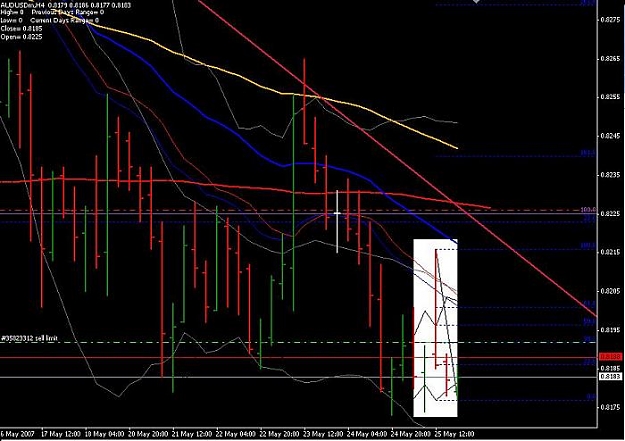Click the purple '100.0' Fibonacci level label

pos(588,209)
